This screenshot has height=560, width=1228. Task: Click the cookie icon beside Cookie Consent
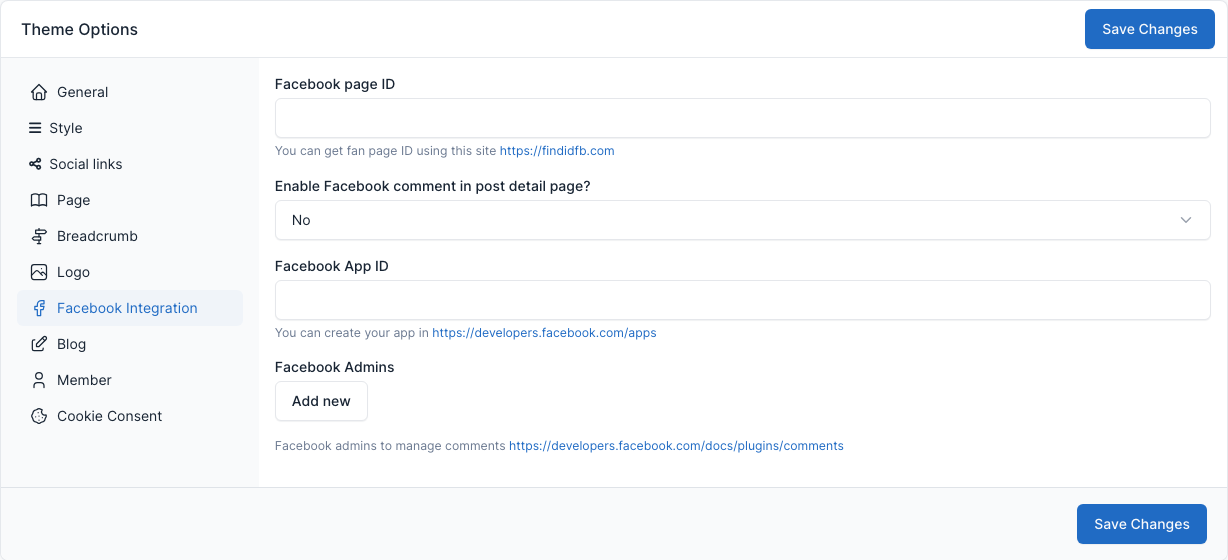point(39,416)
